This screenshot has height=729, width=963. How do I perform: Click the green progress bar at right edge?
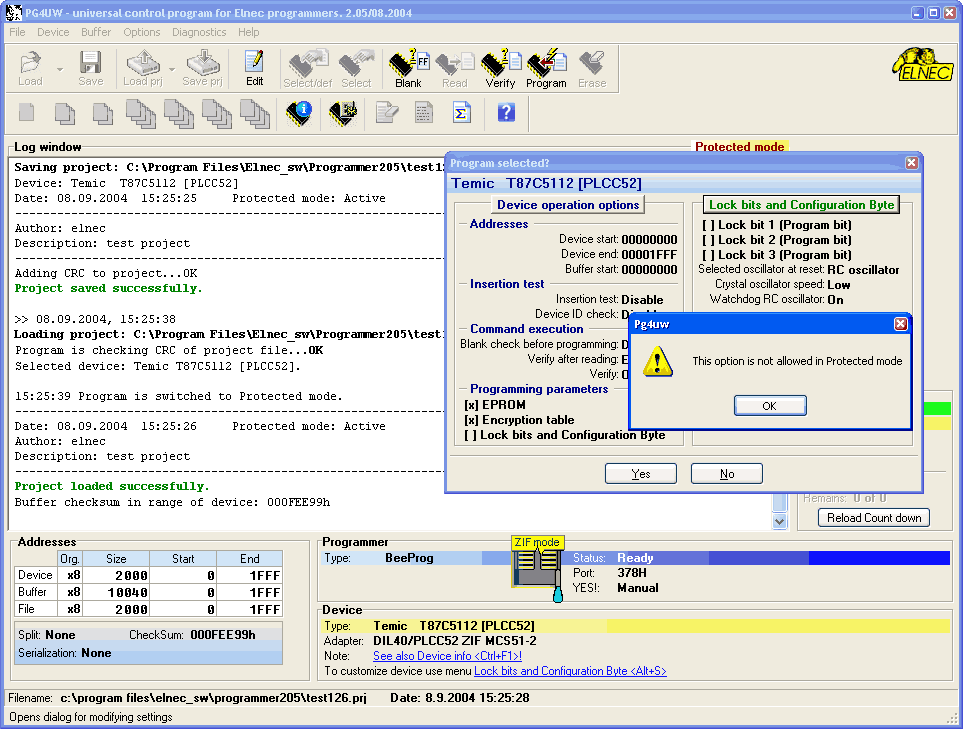coord(938,408)
